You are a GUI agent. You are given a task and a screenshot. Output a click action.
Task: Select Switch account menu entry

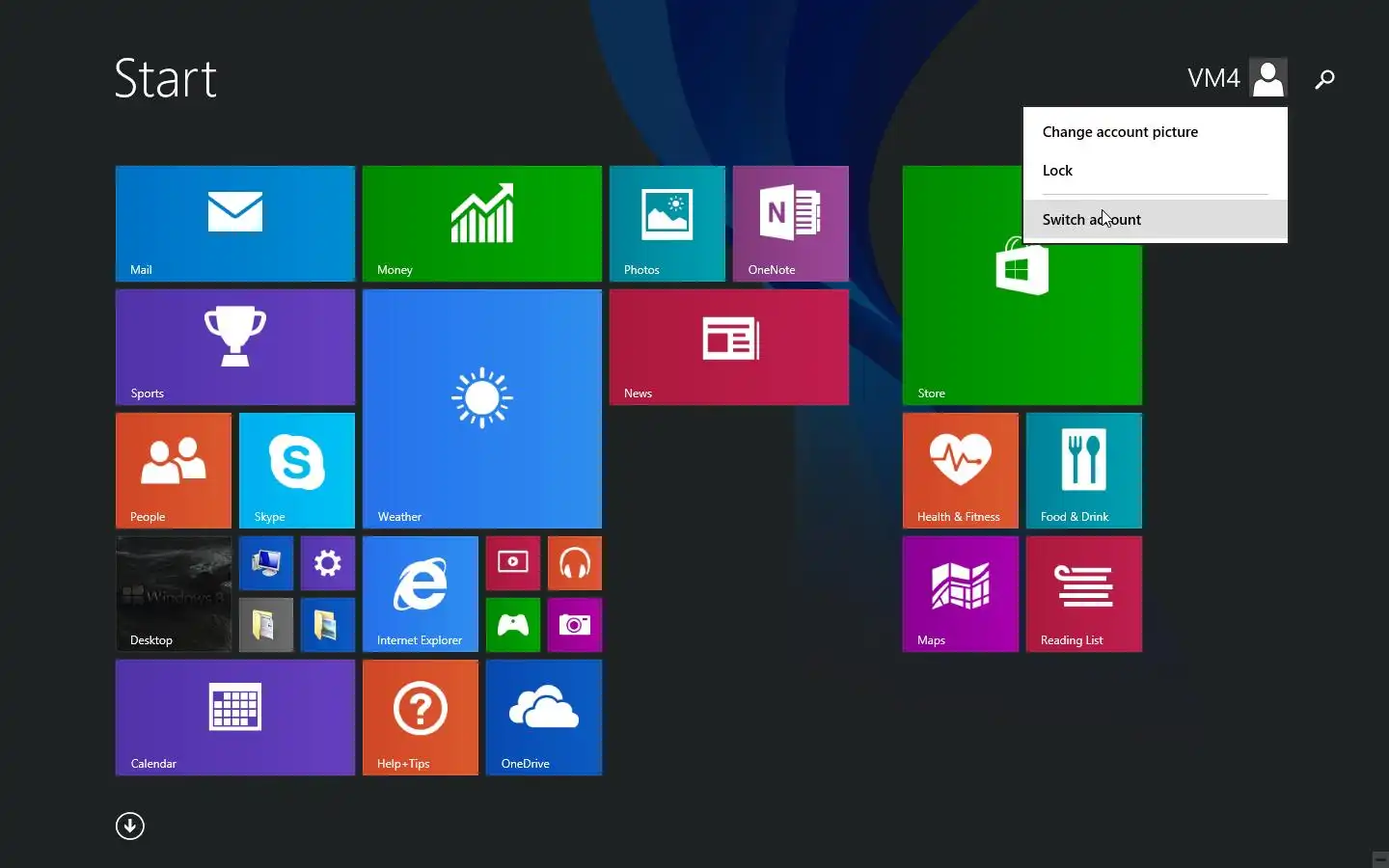(x=1156, y=220)
